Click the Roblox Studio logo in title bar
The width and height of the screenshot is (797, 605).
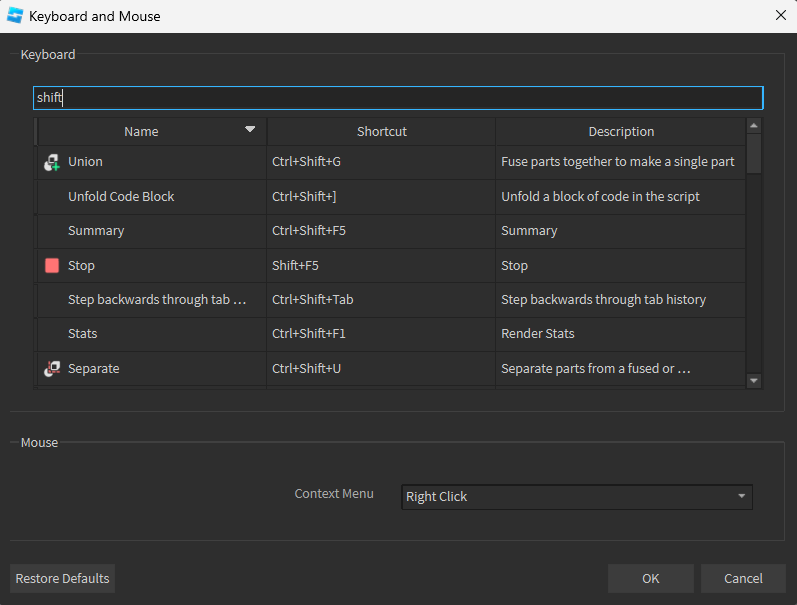(15, 16)
